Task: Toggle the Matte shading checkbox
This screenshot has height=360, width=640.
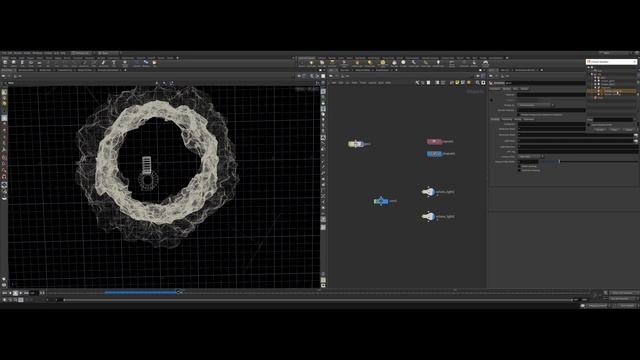Action: coord(519,166)
